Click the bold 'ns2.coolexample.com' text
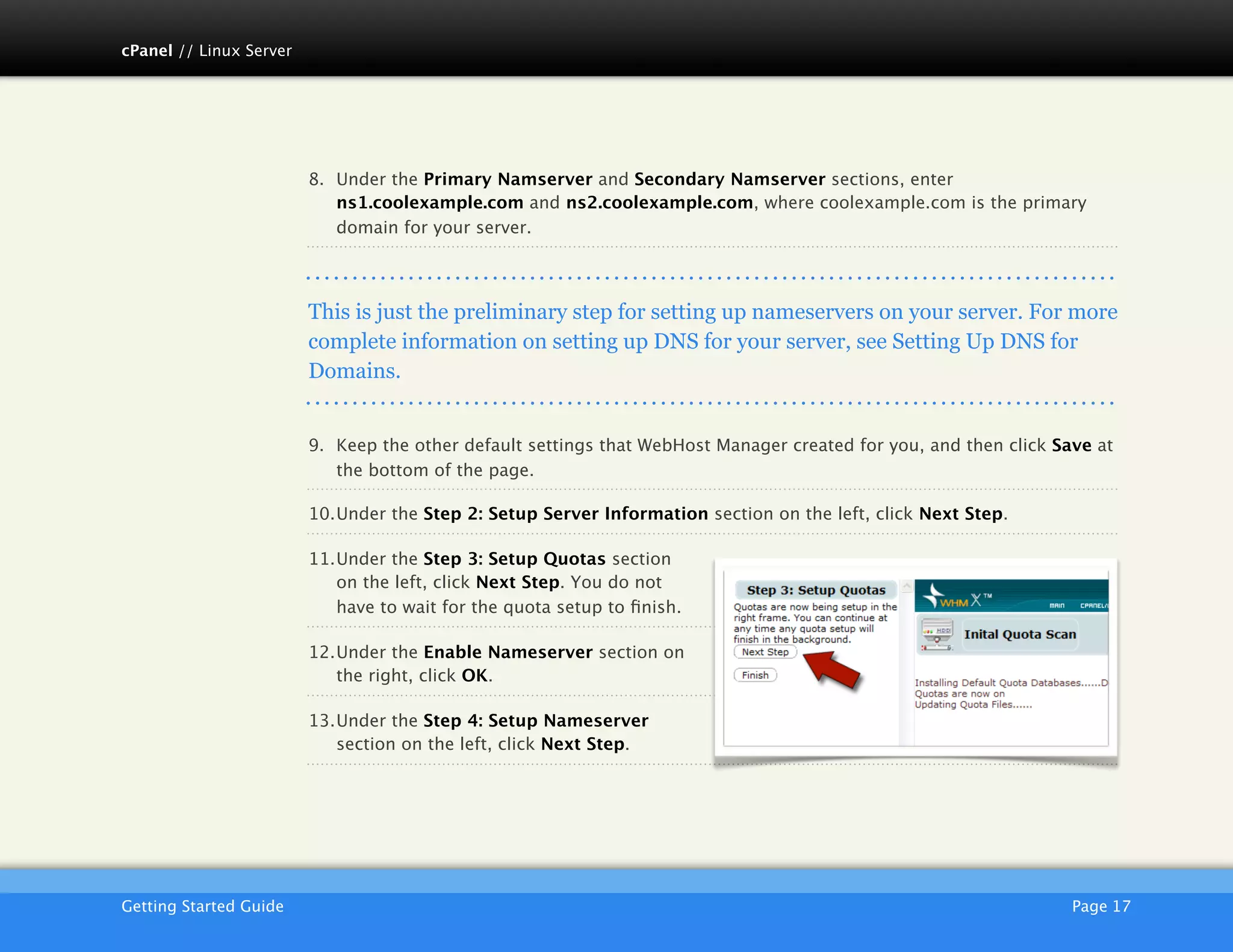 (659, 203)
